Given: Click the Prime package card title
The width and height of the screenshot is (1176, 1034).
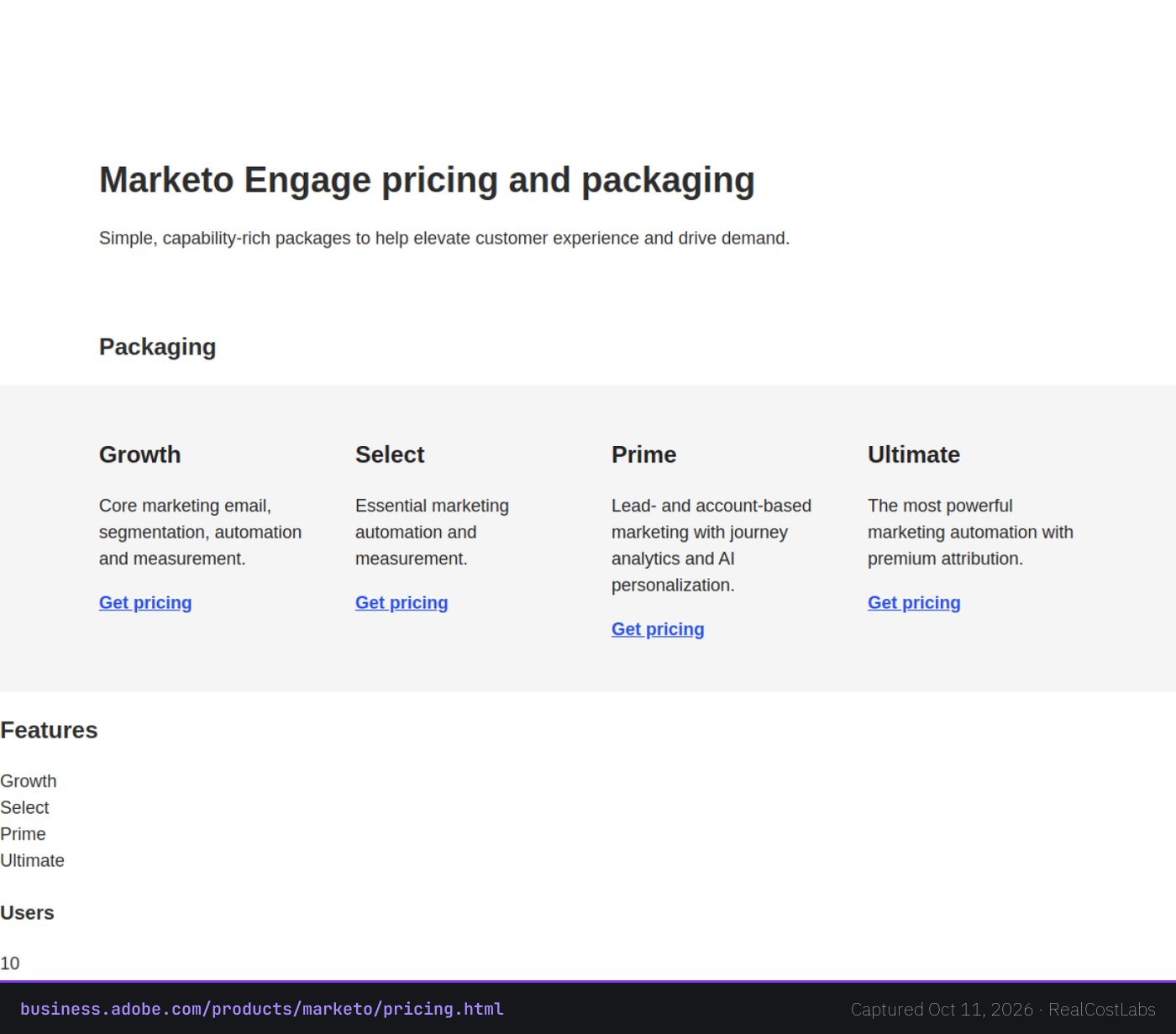Looking at the screenshot, I should (x=644, y=454).
